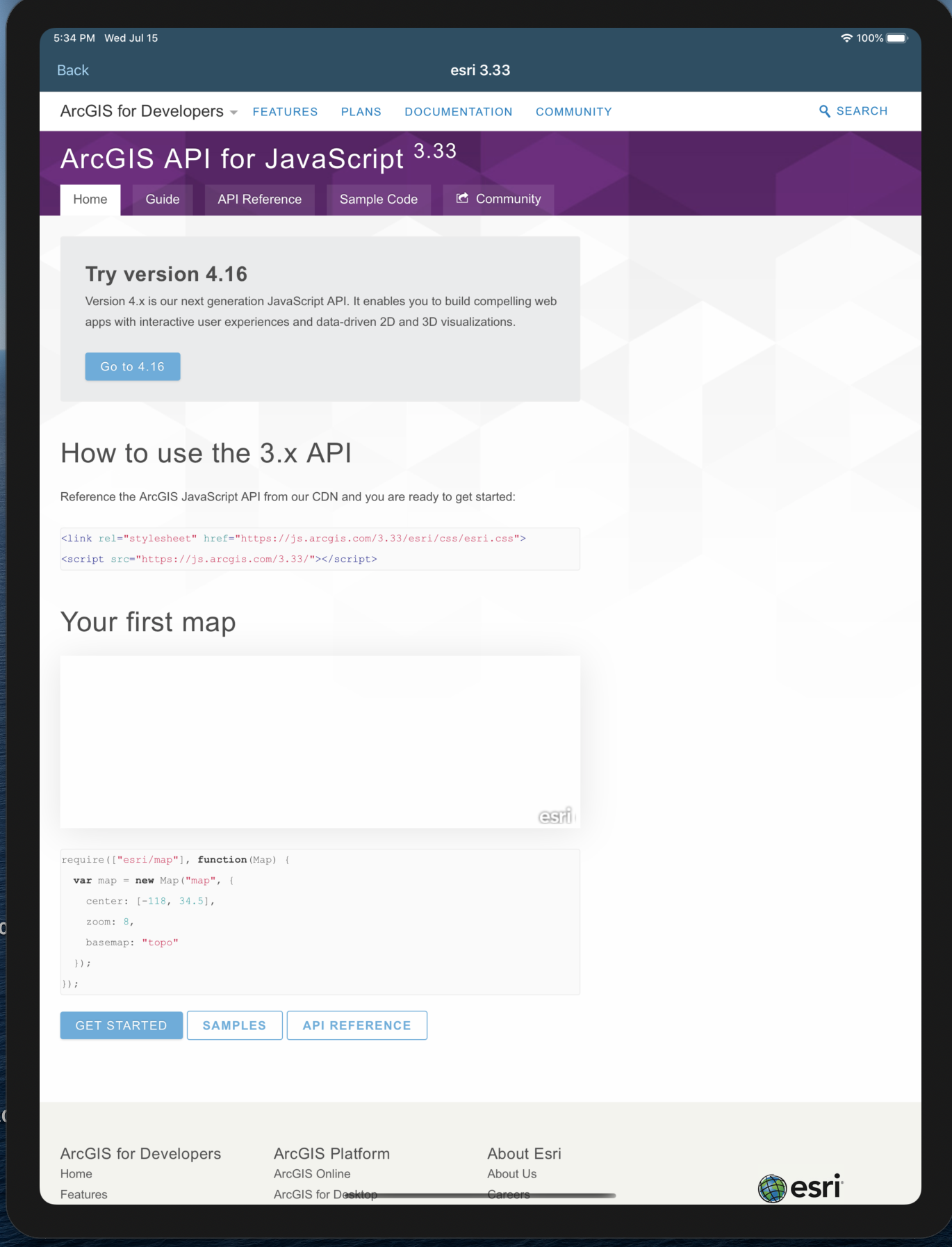Click the ArcGIS for Developers title link
The height and width of the screenshot is (1247, 952).
point(142,111)
